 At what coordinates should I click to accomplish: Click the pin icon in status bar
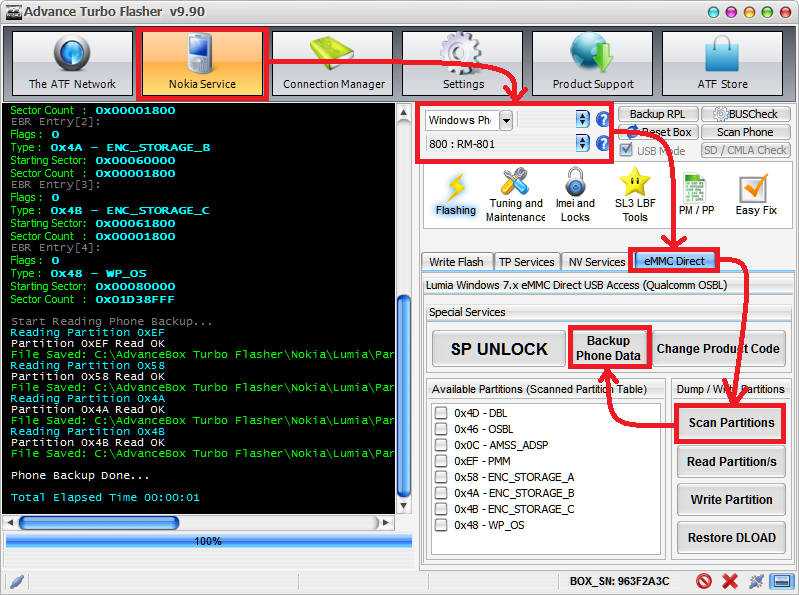tap(756, 581)
